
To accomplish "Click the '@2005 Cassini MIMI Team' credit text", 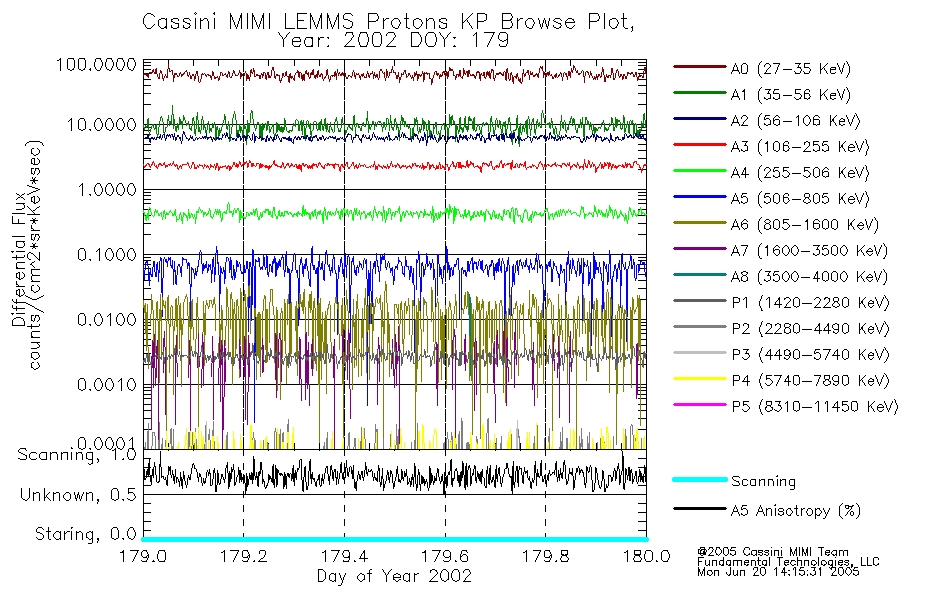I will pos(772,552).
